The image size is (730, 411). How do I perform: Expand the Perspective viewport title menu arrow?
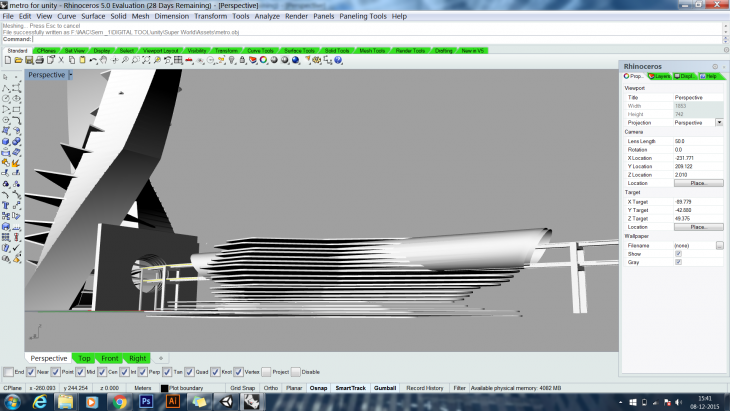coord(70,75)
